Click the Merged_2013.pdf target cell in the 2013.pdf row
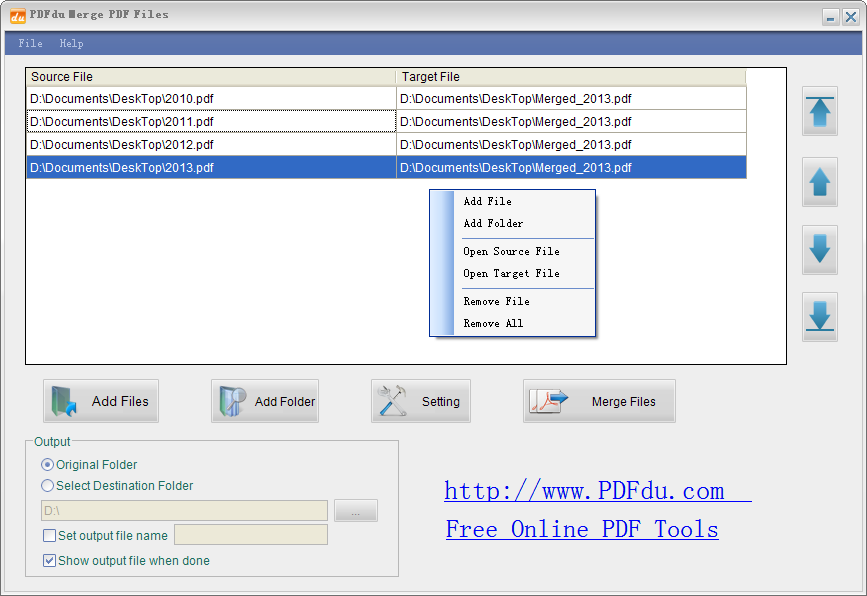 (571, 168)
